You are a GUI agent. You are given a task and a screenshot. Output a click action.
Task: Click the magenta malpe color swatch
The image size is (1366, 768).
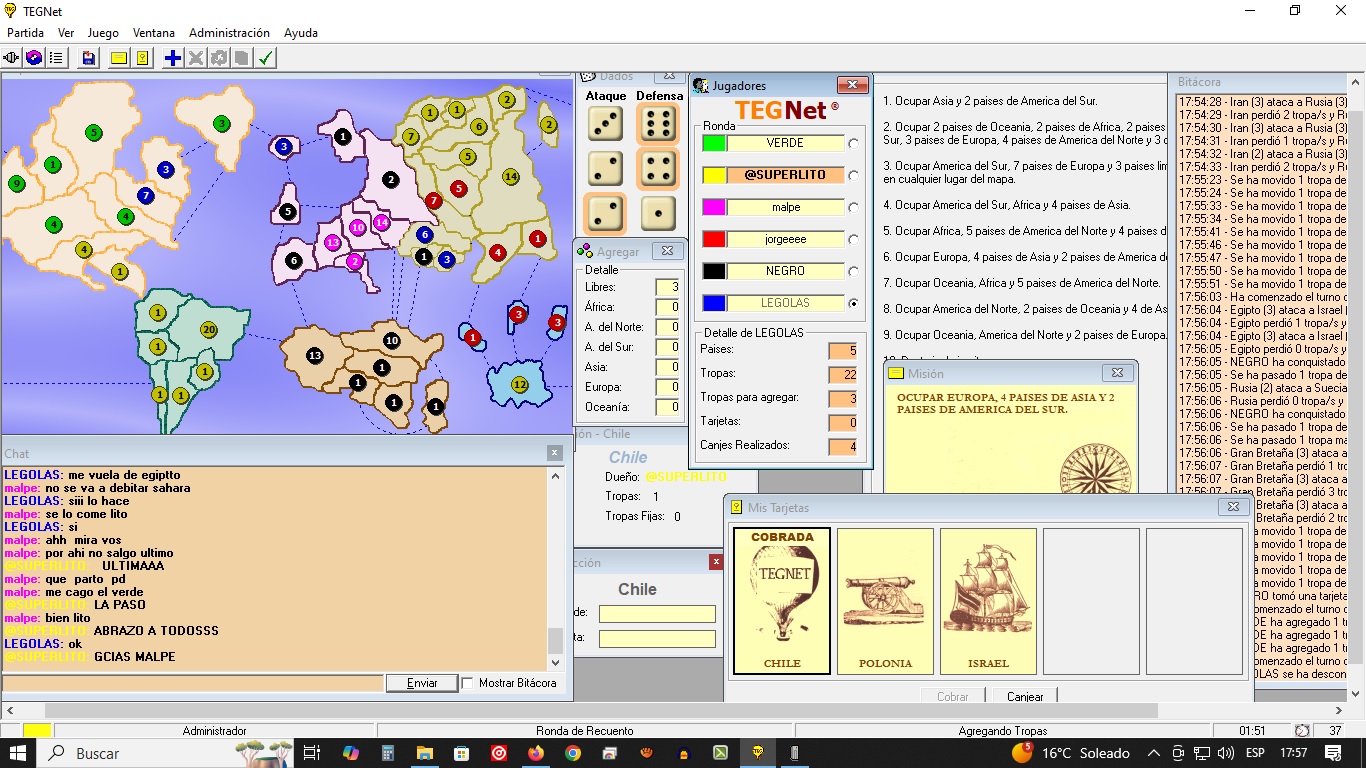(714, 208)
